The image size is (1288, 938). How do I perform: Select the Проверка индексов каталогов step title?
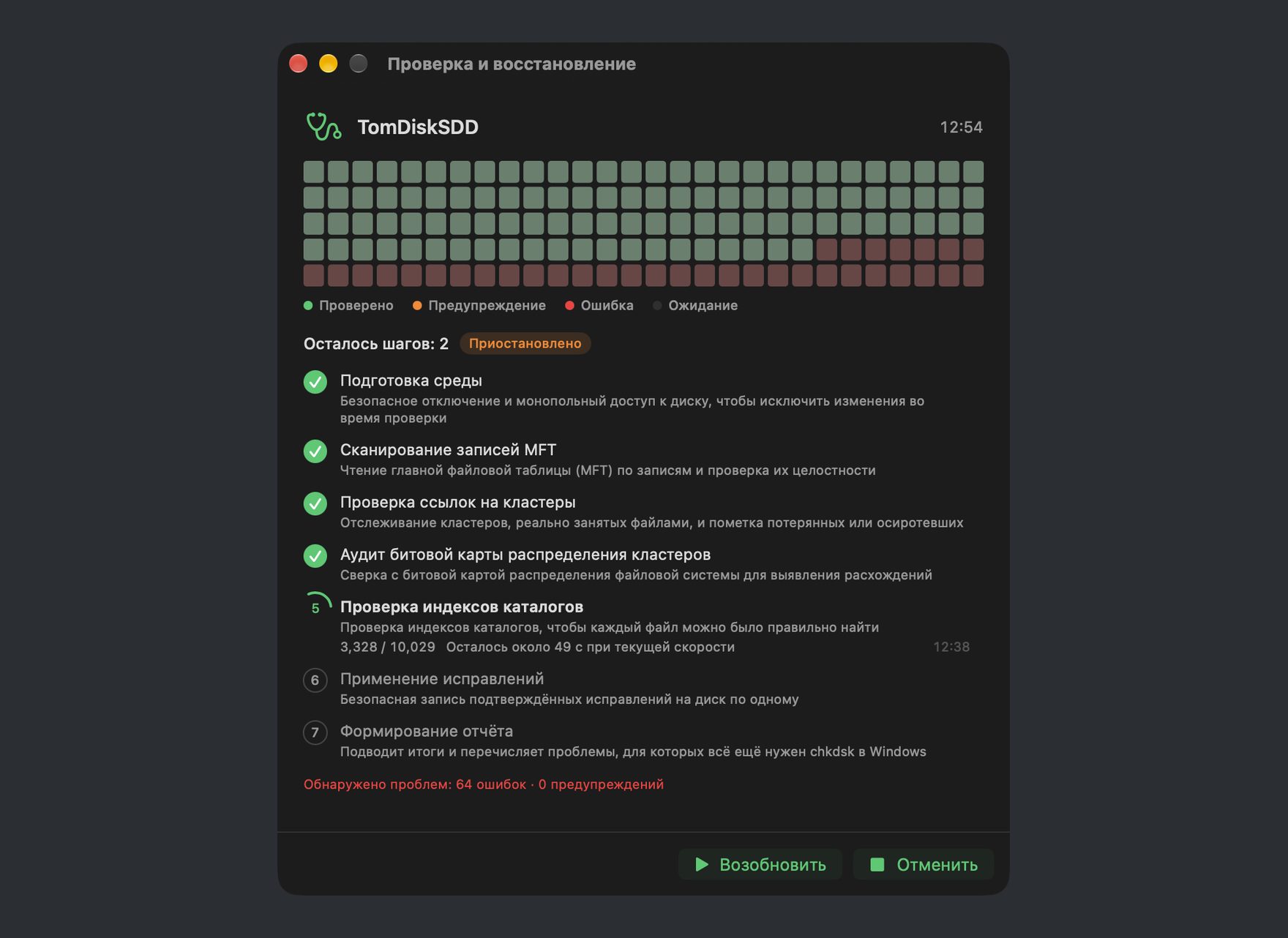click(462, 607)
